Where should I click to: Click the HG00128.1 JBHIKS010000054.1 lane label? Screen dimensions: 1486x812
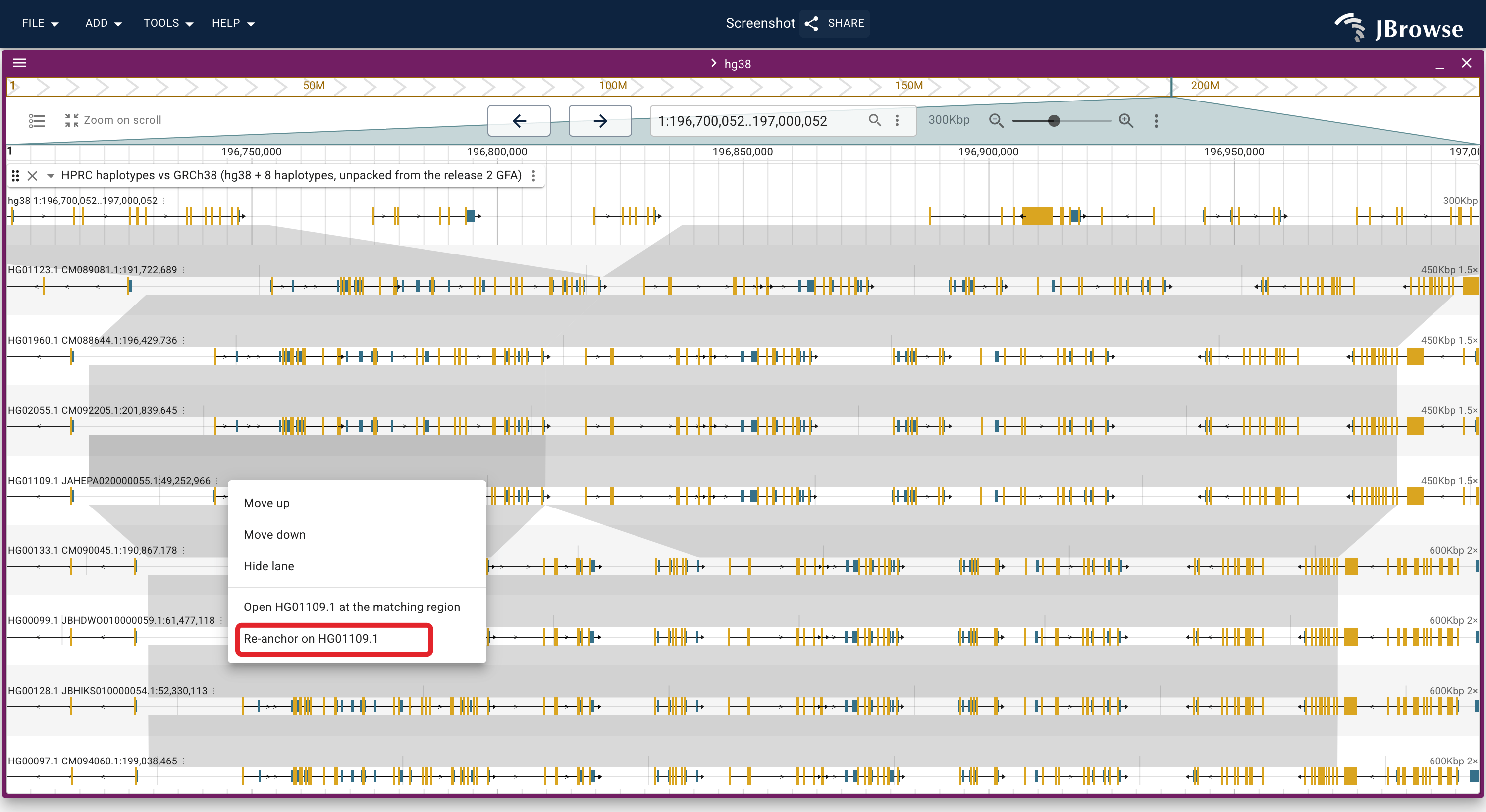click(x=107, y=691)
